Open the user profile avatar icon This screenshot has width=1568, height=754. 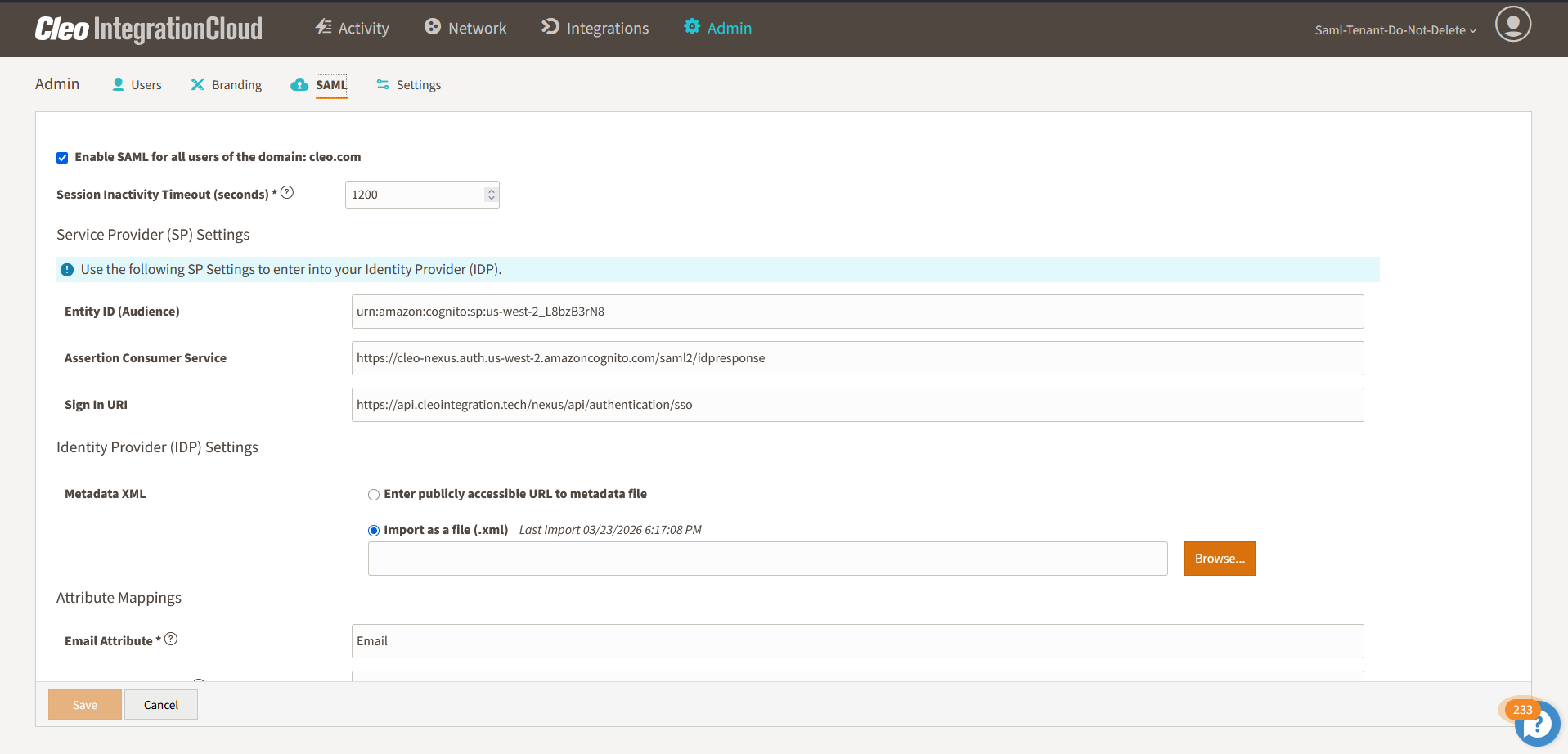1513,24
